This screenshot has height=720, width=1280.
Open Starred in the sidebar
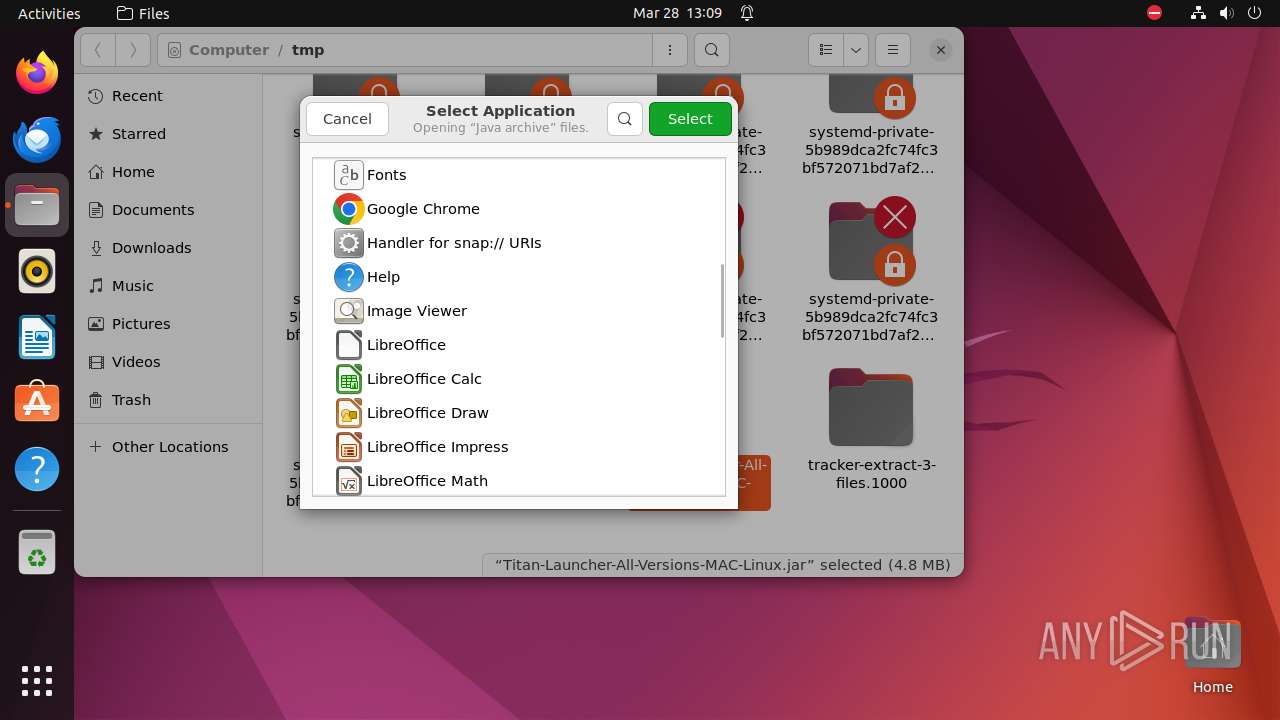point(168,134)
